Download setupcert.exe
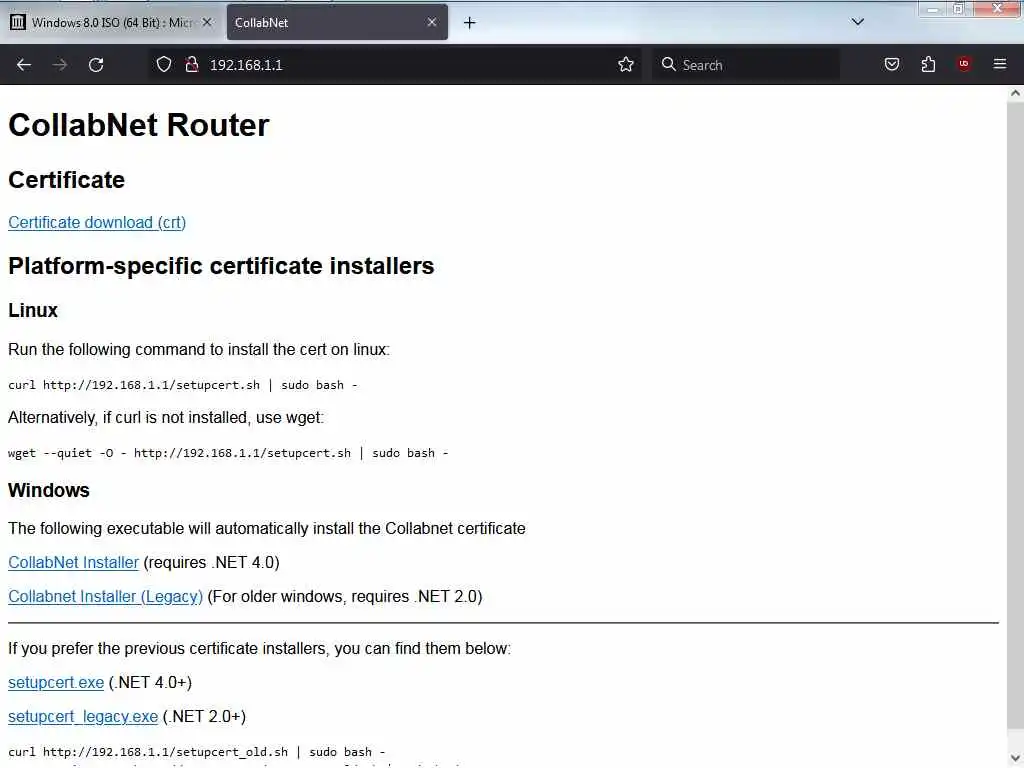The width and height of the screenshot is (1024, 768). (56, 683)
